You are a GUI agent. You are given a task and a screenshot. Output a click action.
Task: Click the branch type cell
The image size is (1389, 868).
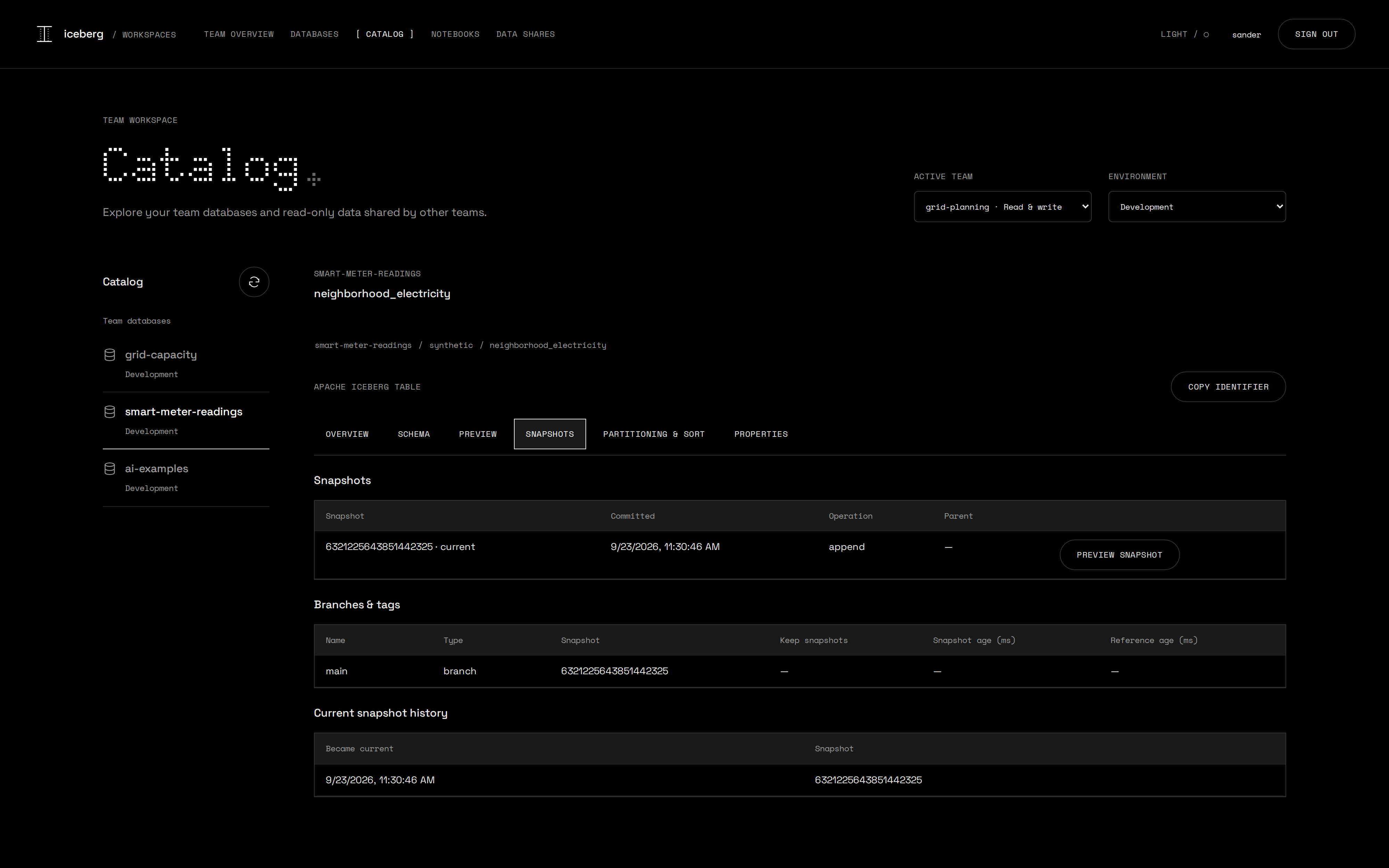coord(460,671)
